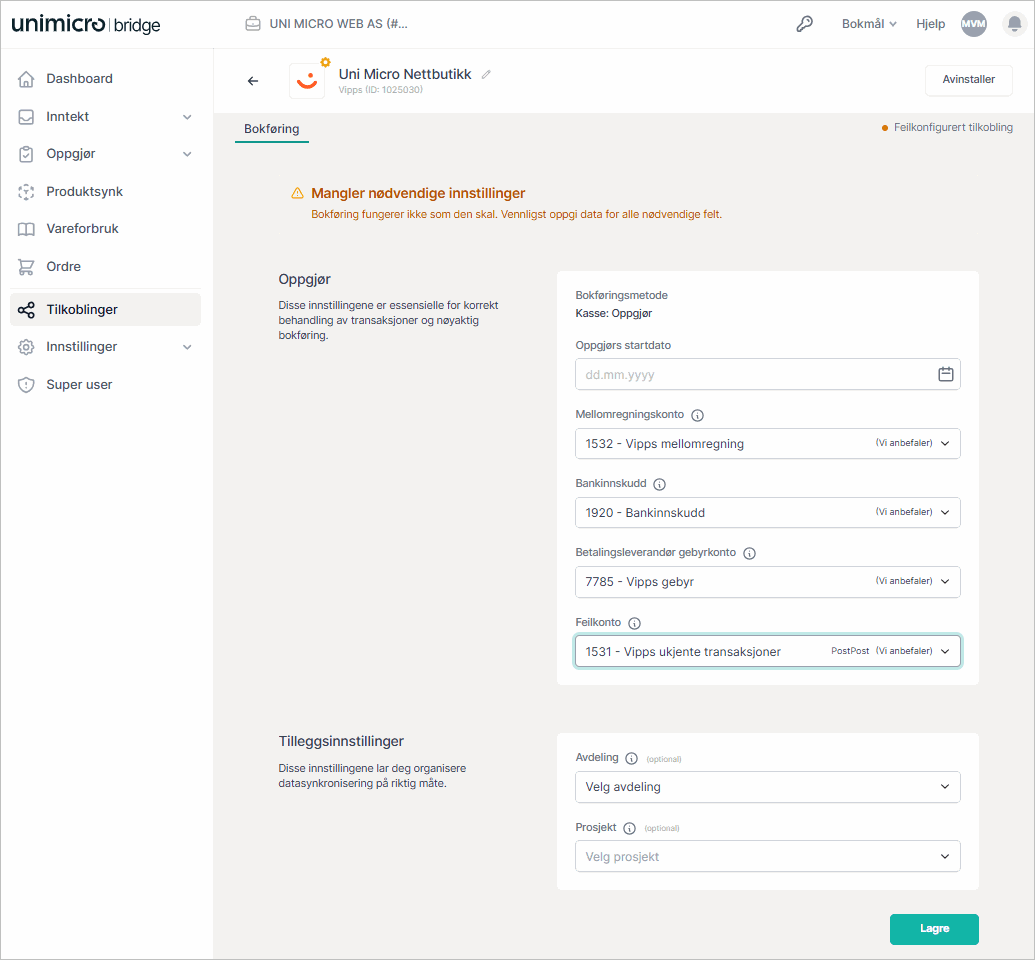The height and width of the screenshot is (960, 1035).
Task: Open the Bankinnskudd 1920 dropdown
Action: (x=768, y=512)
